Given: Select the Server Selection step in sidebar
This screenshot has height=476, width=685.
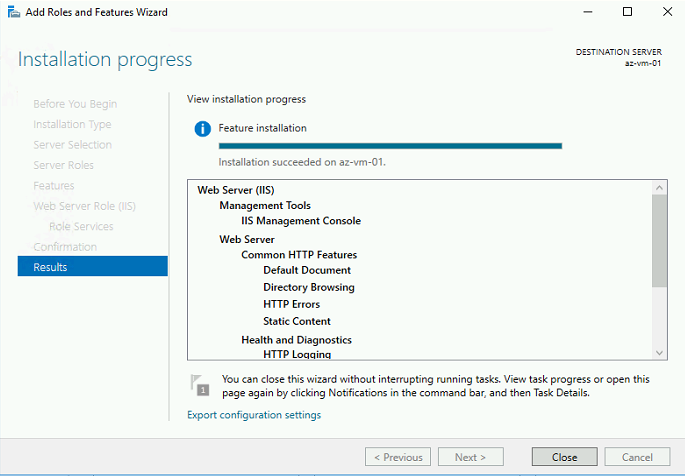Looking at the screenshot, I should 73,145.
